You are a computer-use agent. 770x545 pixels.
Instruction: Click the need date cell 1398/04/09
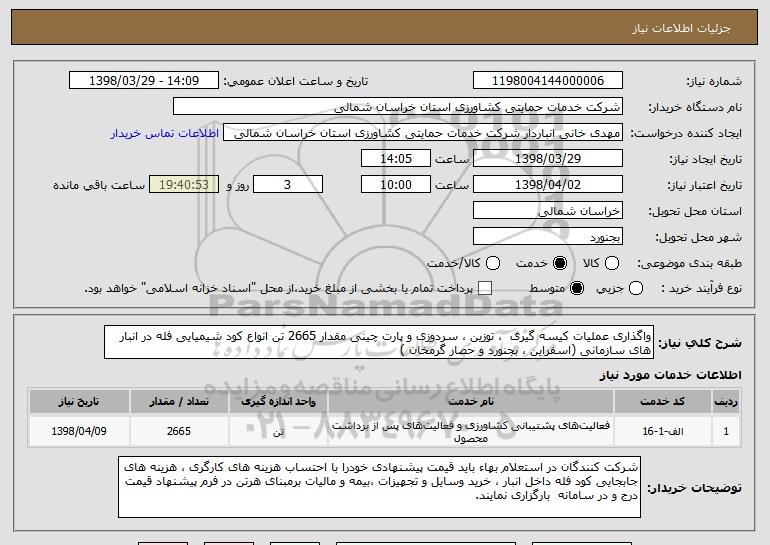click(x=79, y=431)
